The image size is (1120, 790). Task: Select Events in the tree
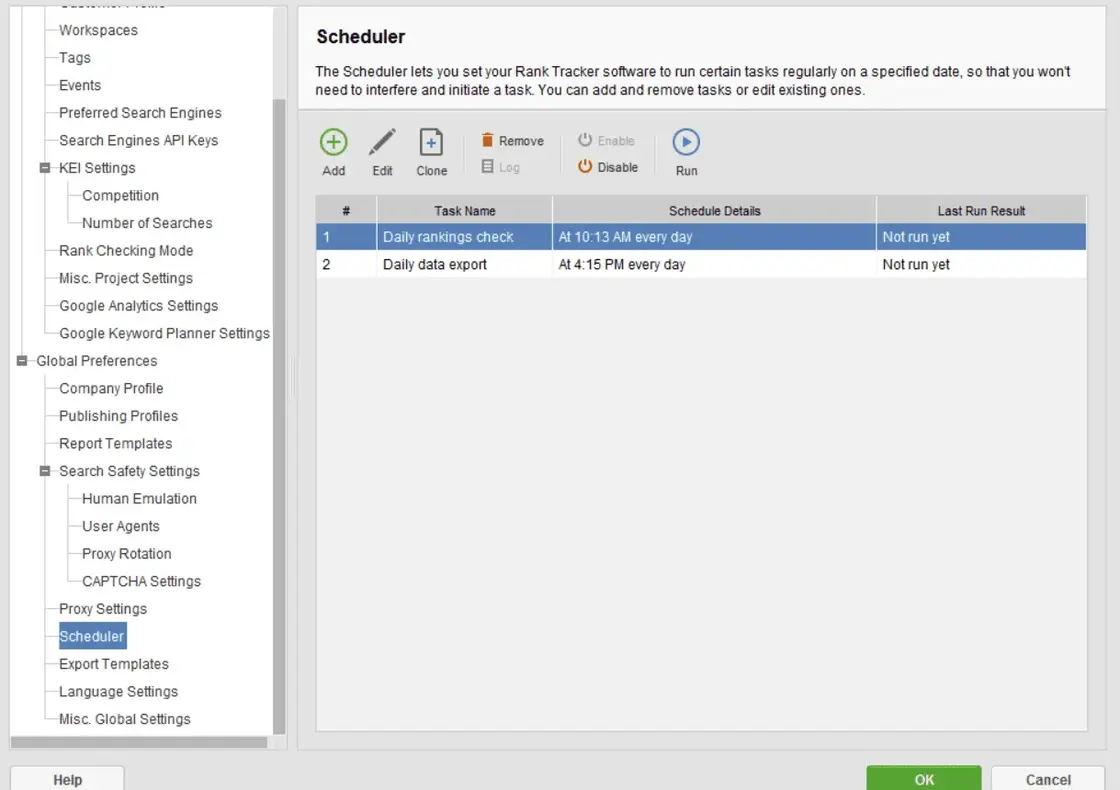(80, 85)
